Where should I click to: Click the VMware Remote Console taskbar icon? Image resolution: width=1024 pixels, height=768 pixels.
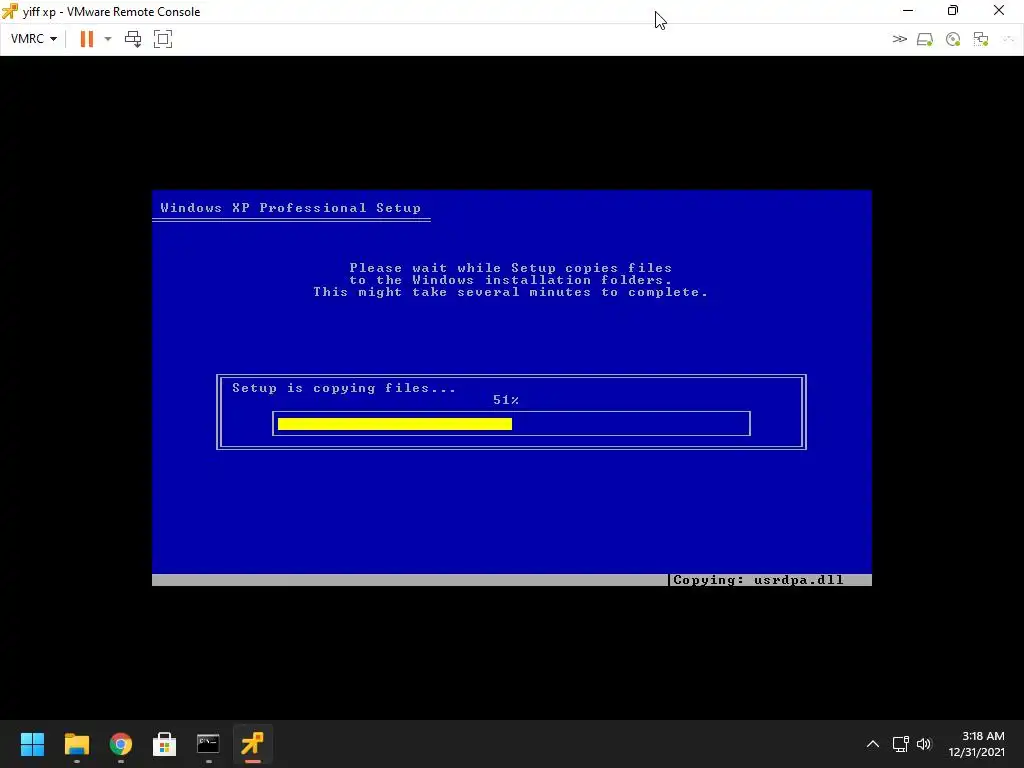click(252, 744)
